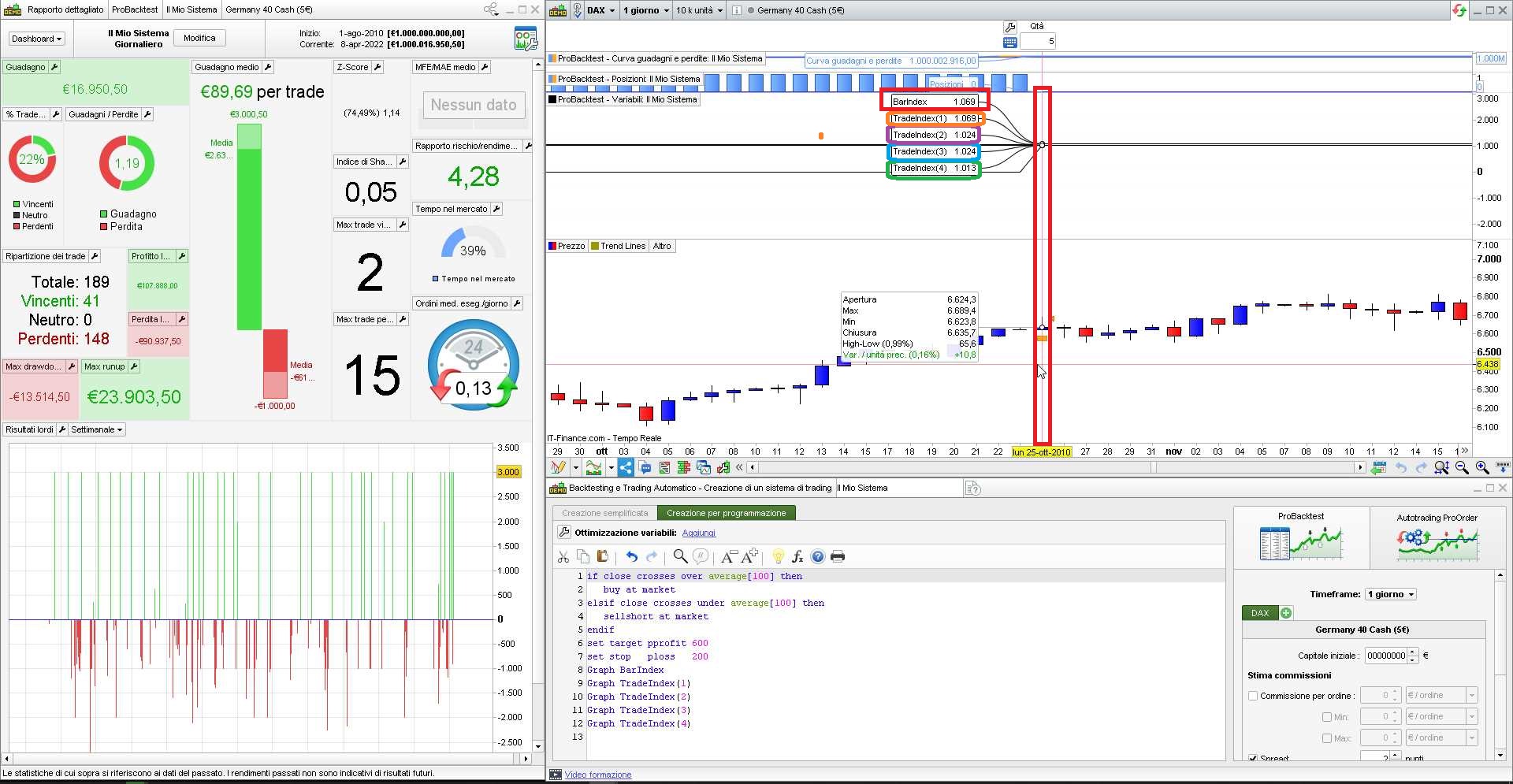Click the cut scissors icon
Viewport: 1513px width, 784px height.
pyautogui.click(x=563, y=557)
